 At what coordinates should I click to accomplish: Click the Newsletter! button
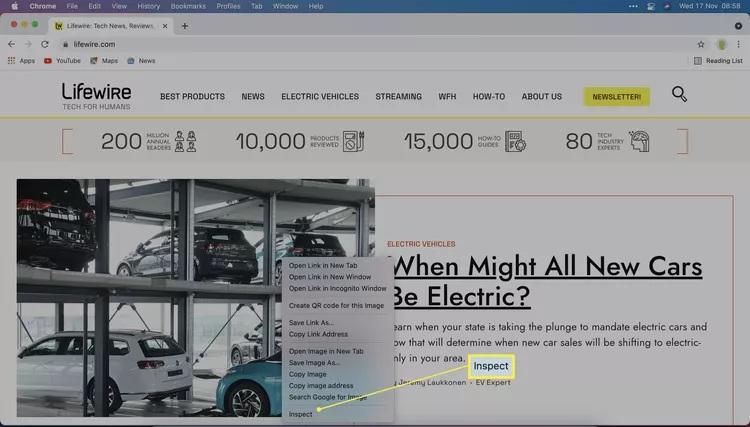coord(617,97)
